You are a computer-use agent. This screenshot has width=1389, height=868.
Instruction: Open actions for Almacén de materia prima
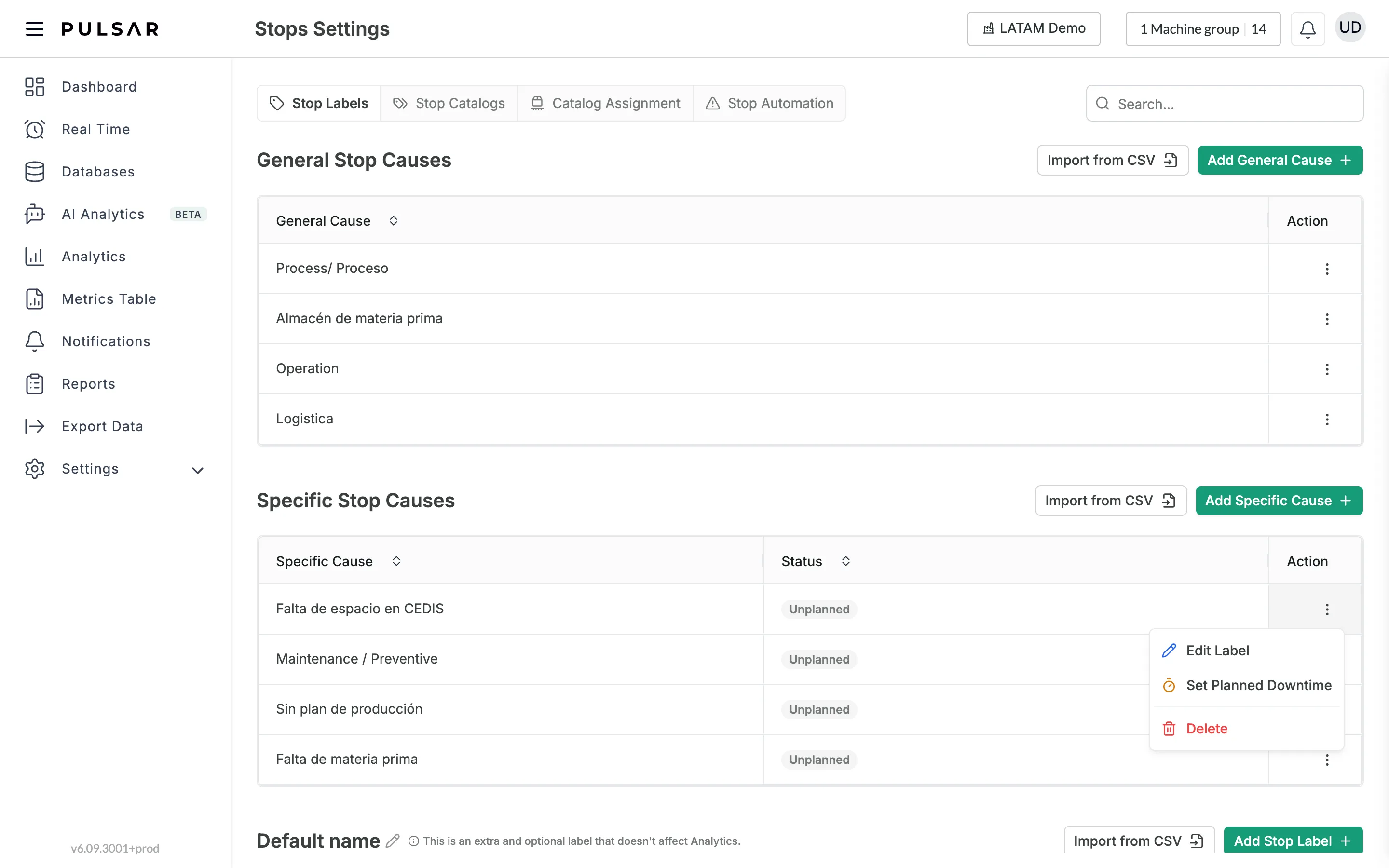[1326, 319]
